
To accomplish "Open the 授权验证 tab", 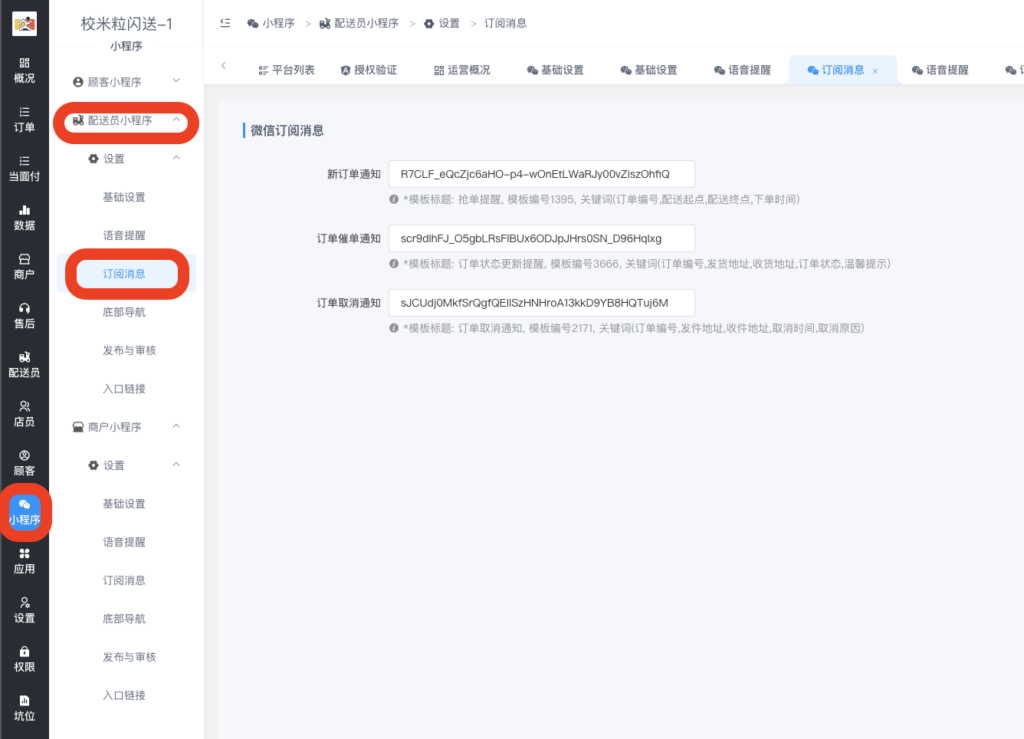I will point(368,67).
